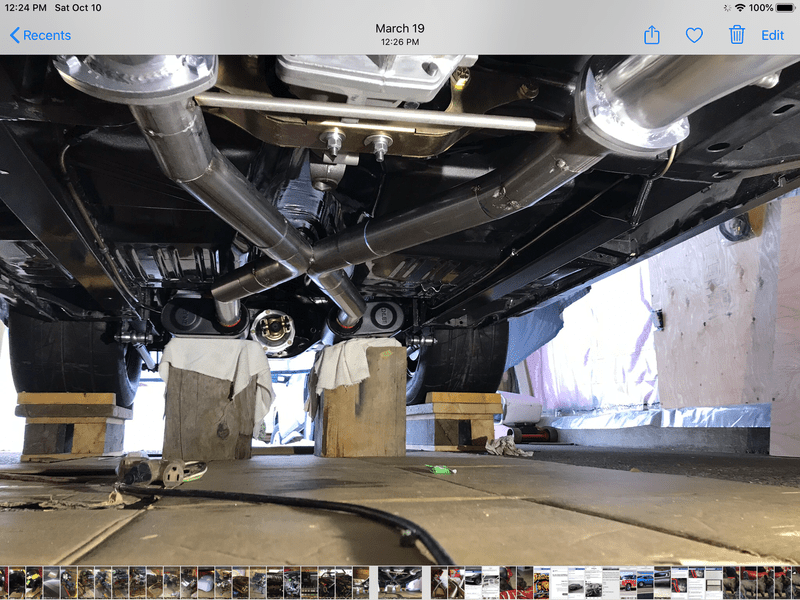This screenshot has height=600, width=800.
Task: Tap the 100% battery percentage text
Action: coord(762,8)
